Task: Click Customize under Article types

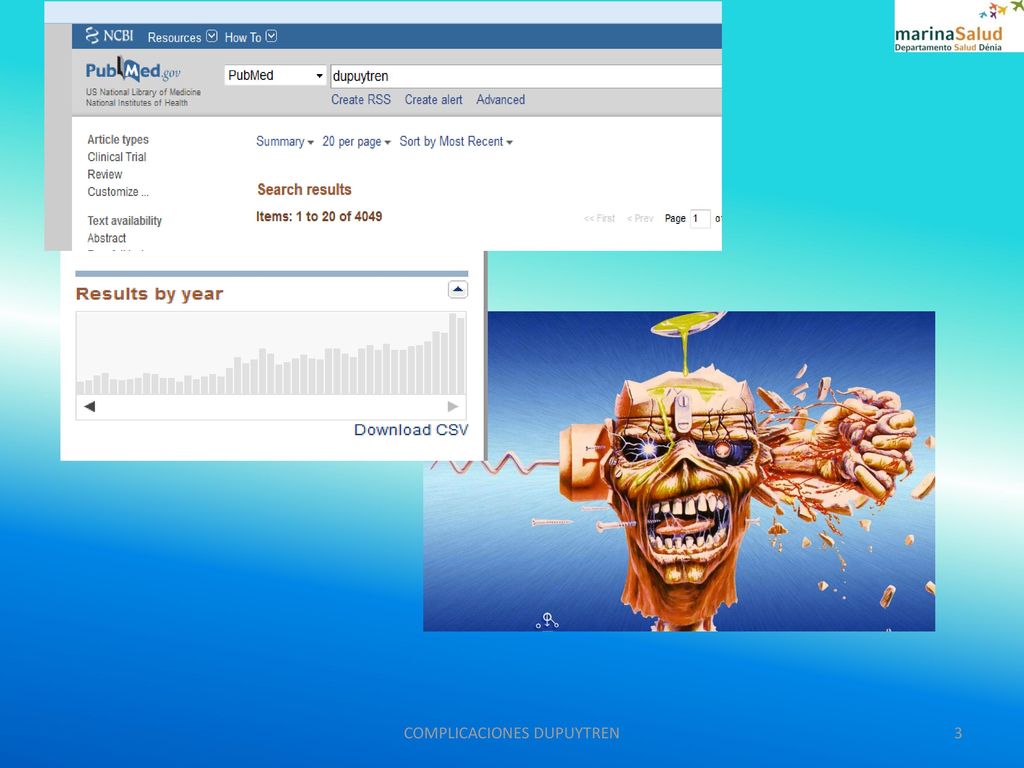Action: point(118,192)
